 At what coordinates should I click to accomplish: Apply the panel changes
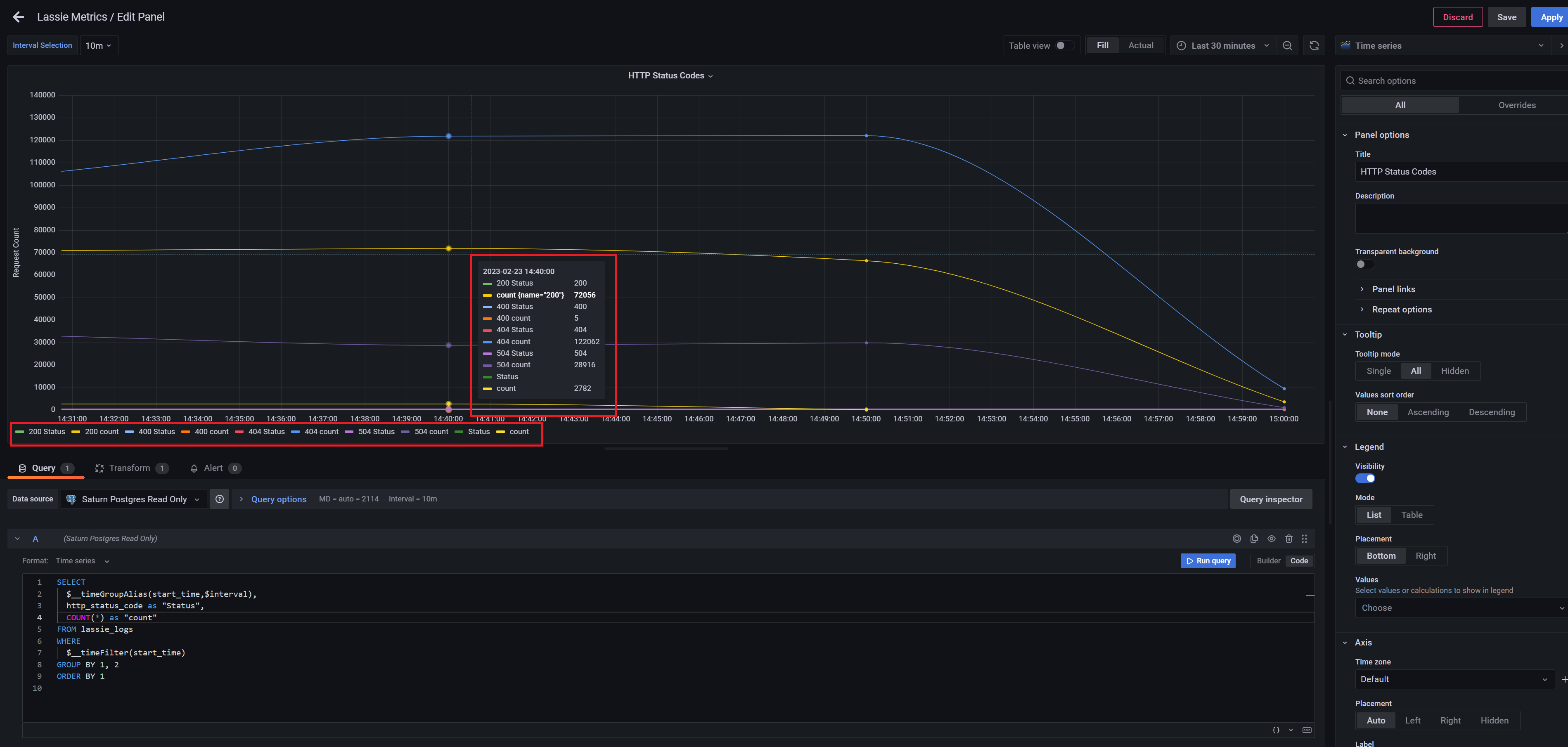coord(1550,17)
